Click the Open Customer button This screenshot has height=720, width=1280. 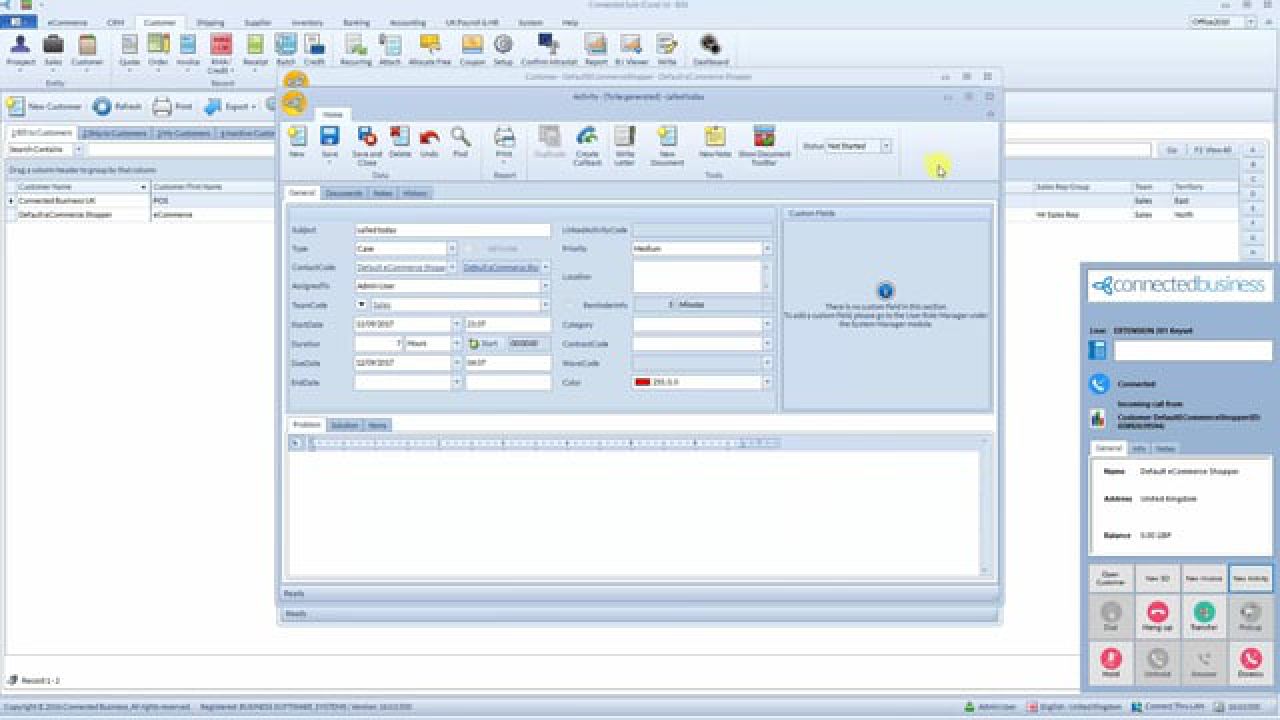coord(1111,579)
